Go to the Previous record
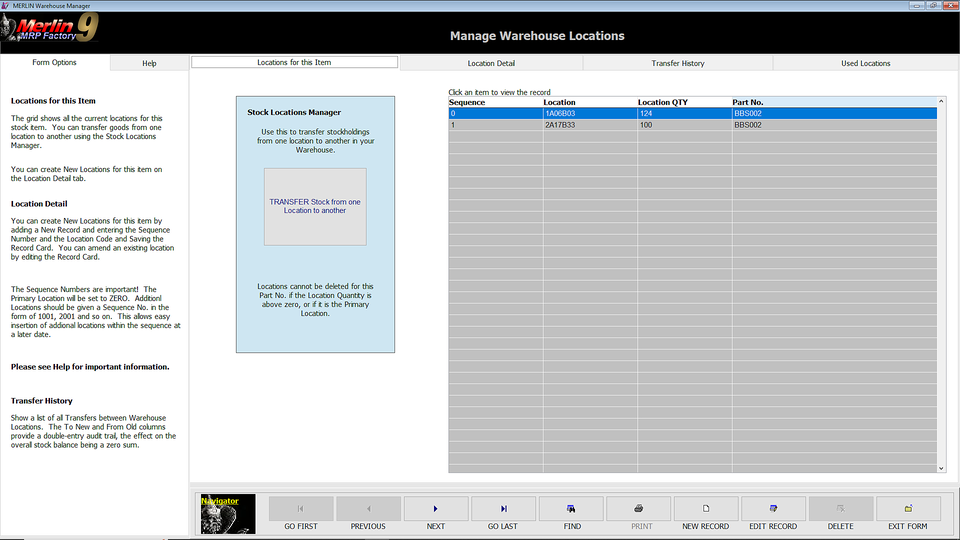 368,509
